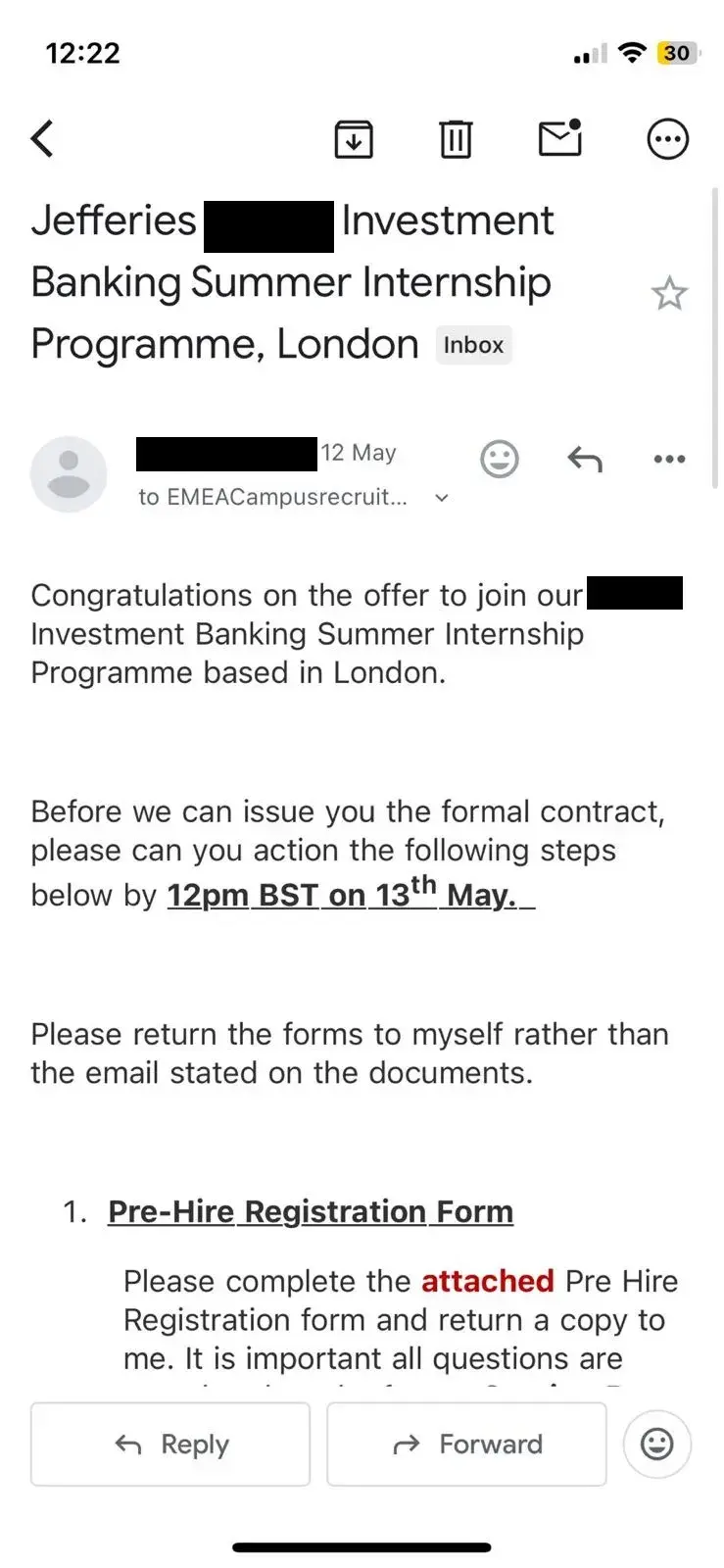Tap the Pre-Hire Registration Form heading
The height and width of the screenshot is (1568, 724).
[311, 1211]
